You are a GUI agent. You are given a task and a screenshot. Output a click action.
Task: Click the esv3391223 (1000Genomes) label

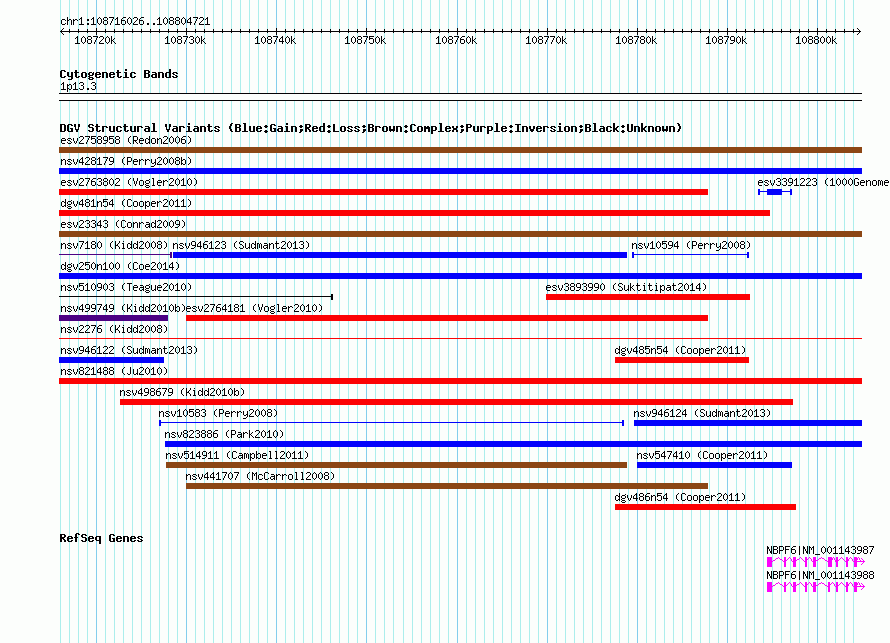click(x=823, y=182)
